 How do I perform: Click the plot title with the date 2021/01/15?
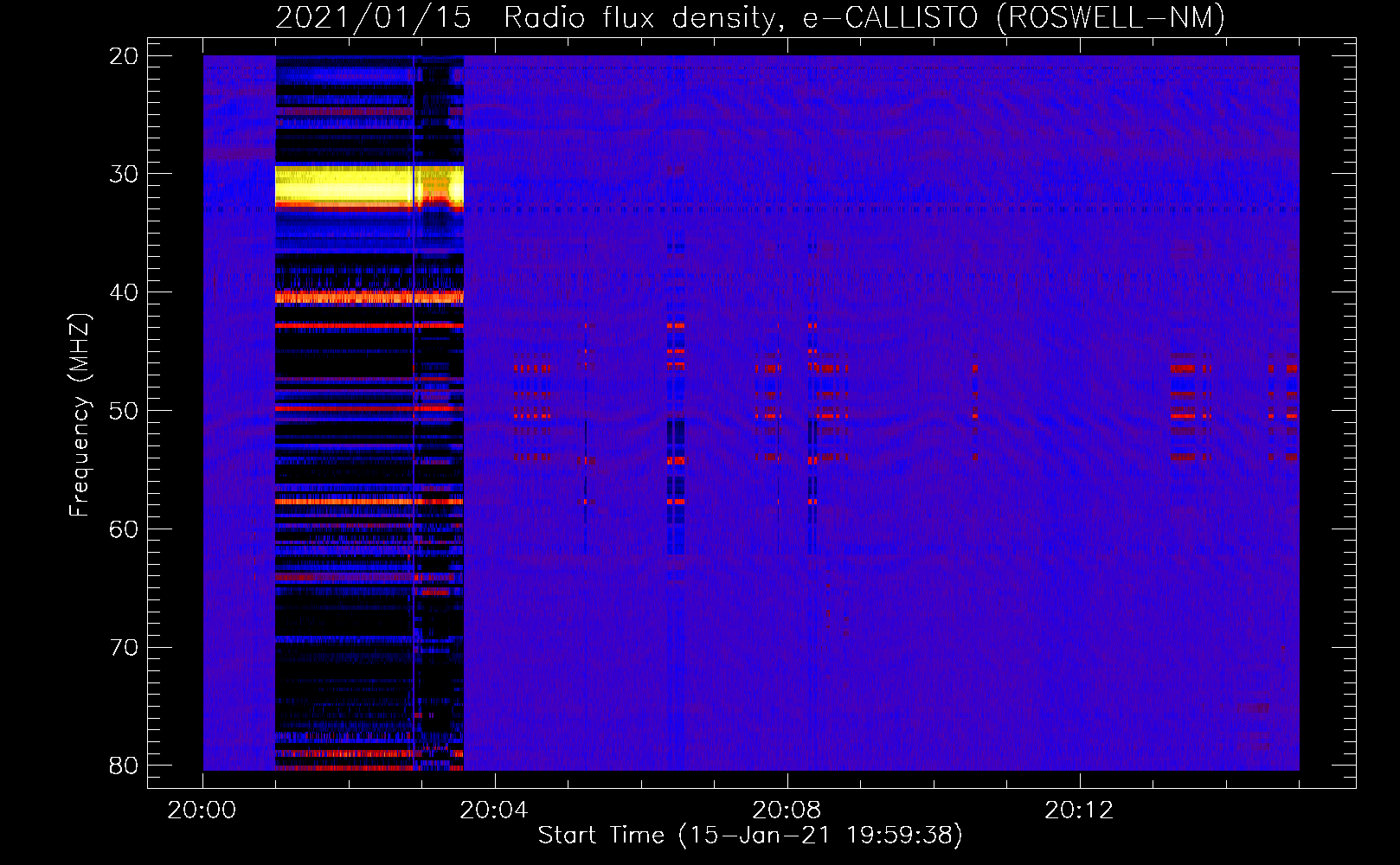tap(750, 17)
